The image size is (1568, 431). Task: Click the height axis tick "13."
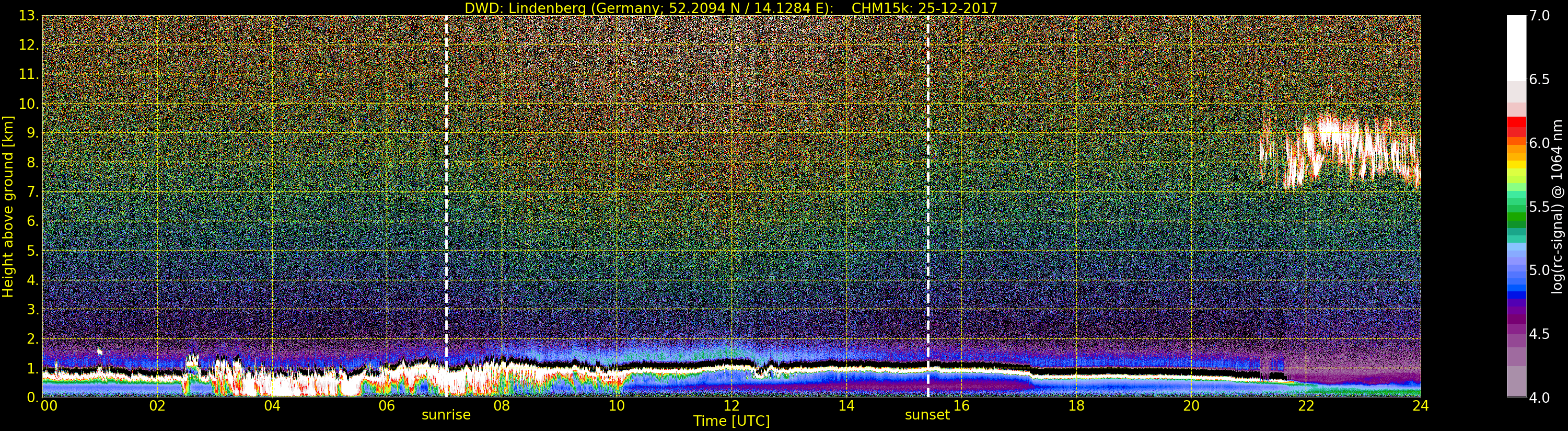click(29, 16)
